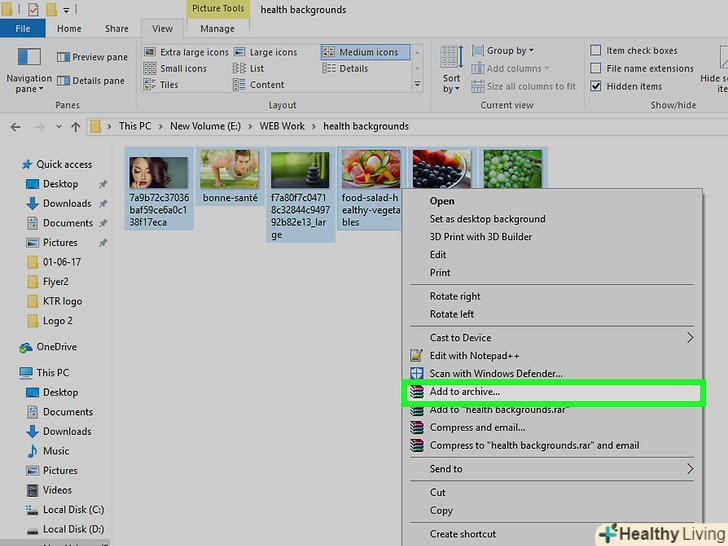
Task: Enable Item check boxes
Action: (595, 50)
